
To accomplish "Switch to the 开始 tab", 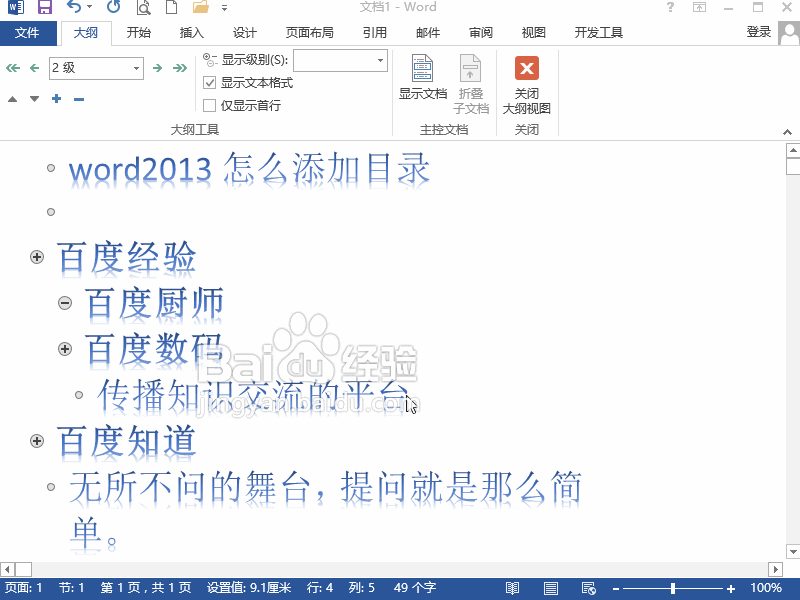I will click(x=139, y=33).
